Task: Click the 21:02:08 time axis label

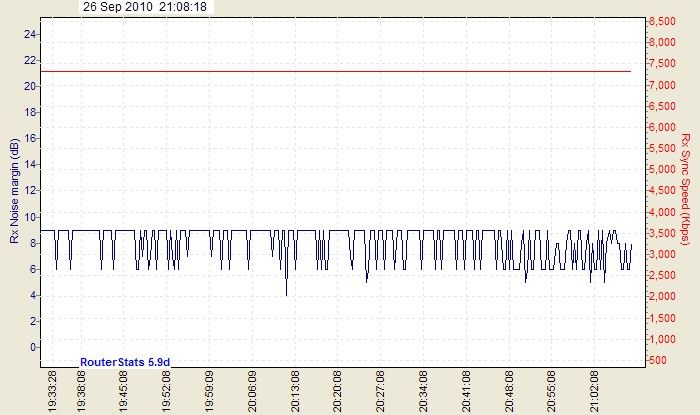Action: click(x=596, y=391)
